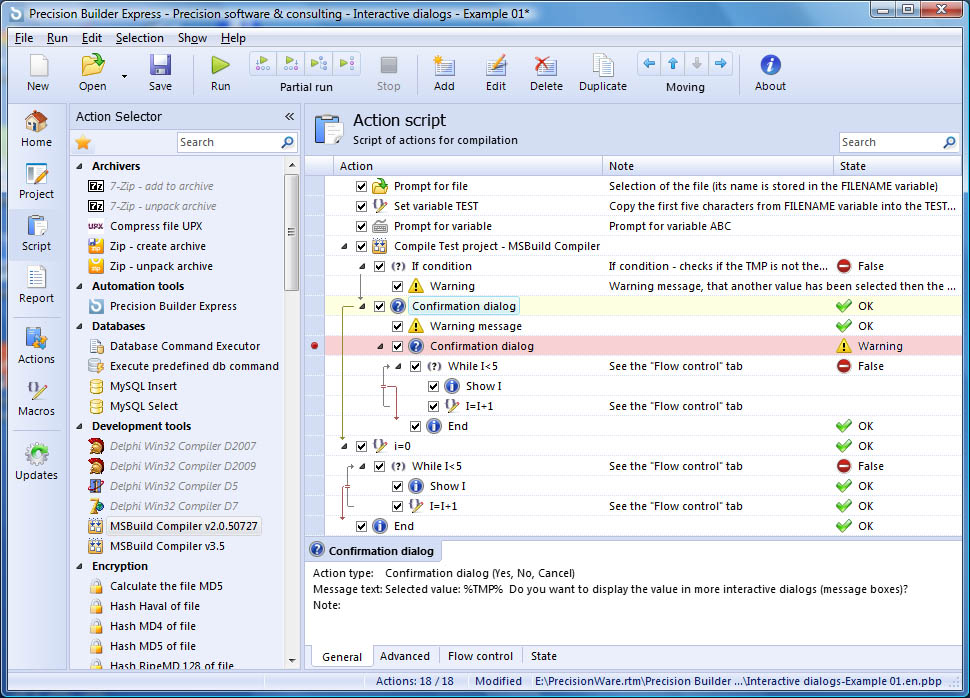The image size is (970, 698).
Task: Uncheck the Warning message action checkbox
Action: [x=397, y=326]
